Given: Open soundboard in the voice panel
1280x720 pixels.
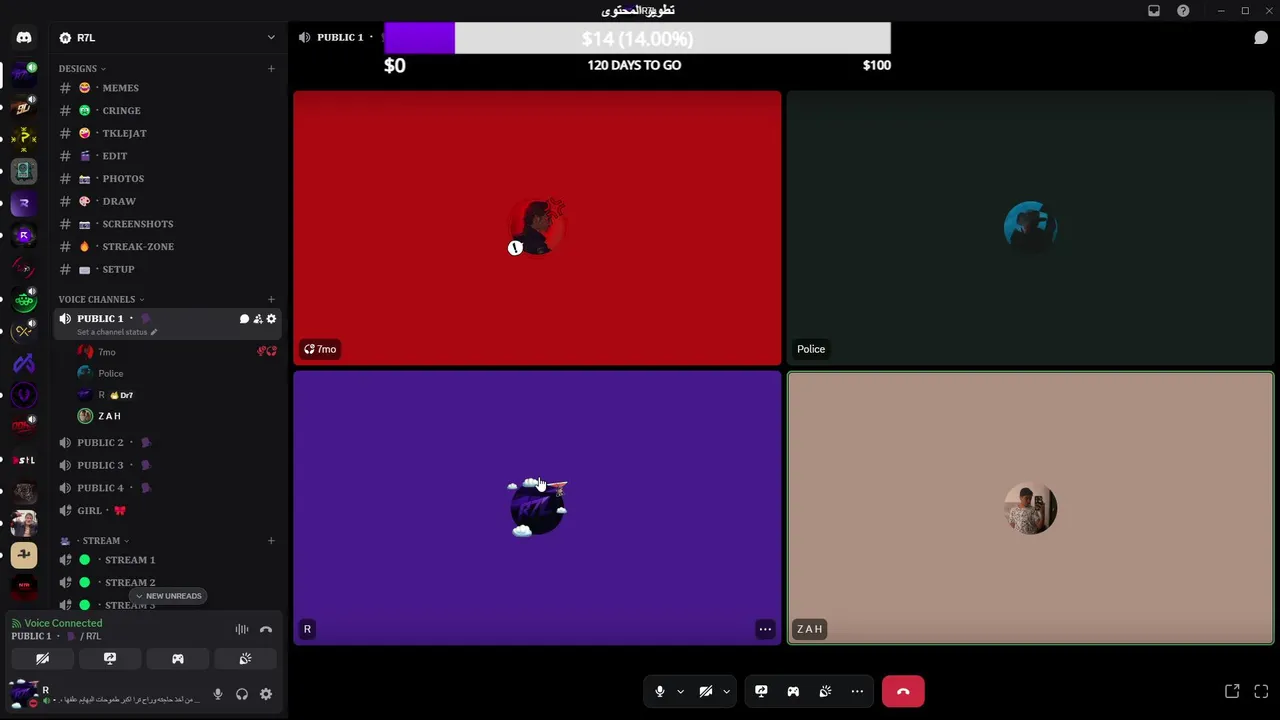Looking at the screenshot, I should (245, 659).
